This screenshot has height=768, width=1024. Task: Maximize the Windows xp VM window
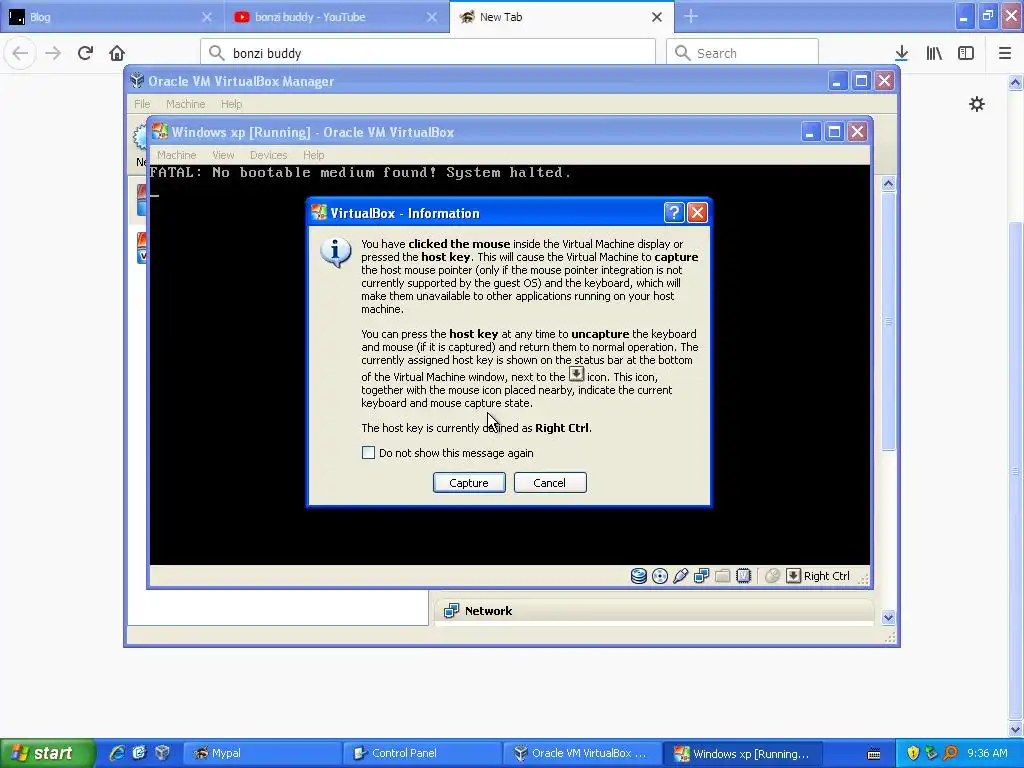(x=834, y=132)
